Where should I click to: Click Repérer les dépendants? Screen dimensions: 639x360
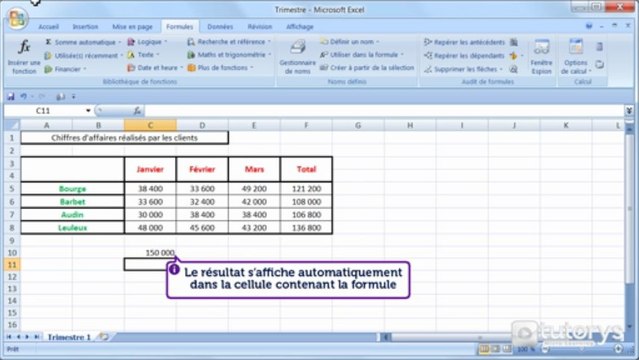pos(464,55)
